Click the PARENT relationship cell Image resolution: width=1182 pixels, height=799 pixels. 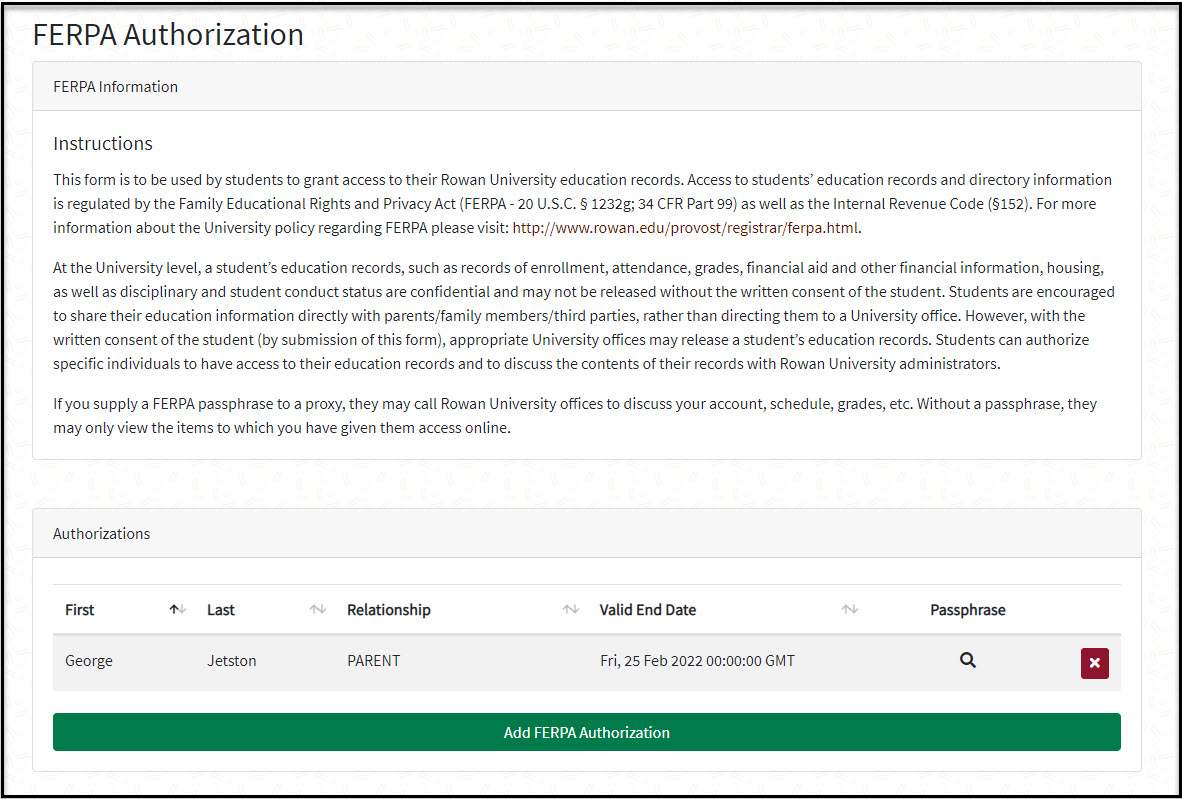[x=374, y=661]
